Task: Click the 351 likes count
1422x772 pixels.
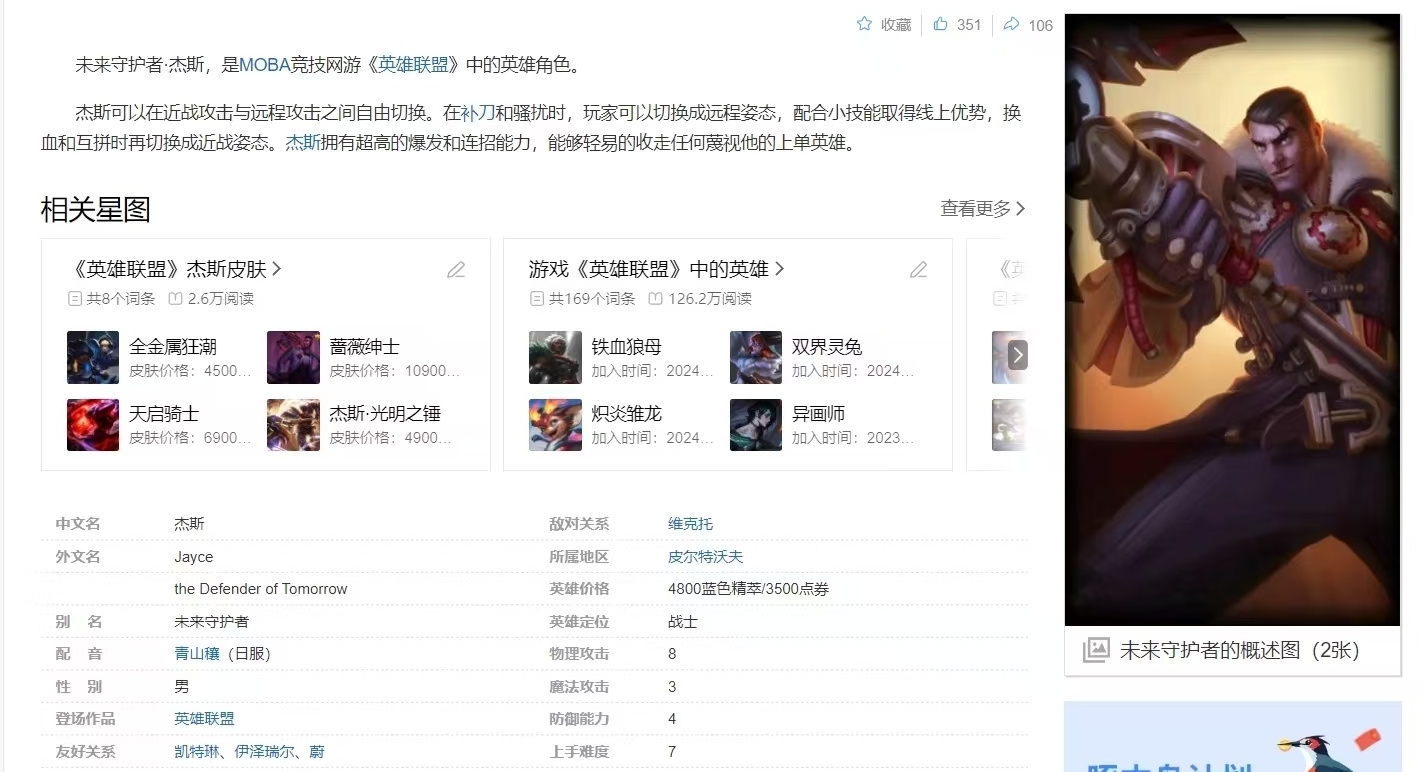Action: click(969, 25)
